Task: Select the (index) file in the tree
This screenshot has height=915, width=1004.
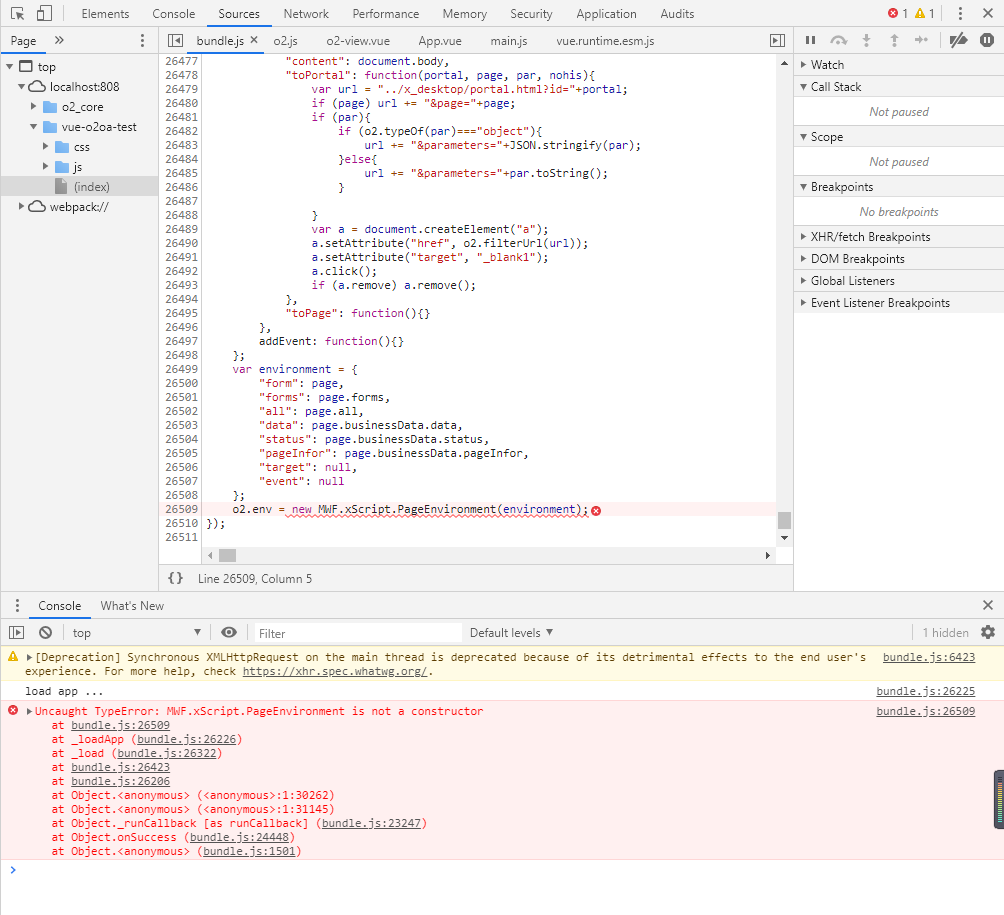Action: [x=91, y=187]
